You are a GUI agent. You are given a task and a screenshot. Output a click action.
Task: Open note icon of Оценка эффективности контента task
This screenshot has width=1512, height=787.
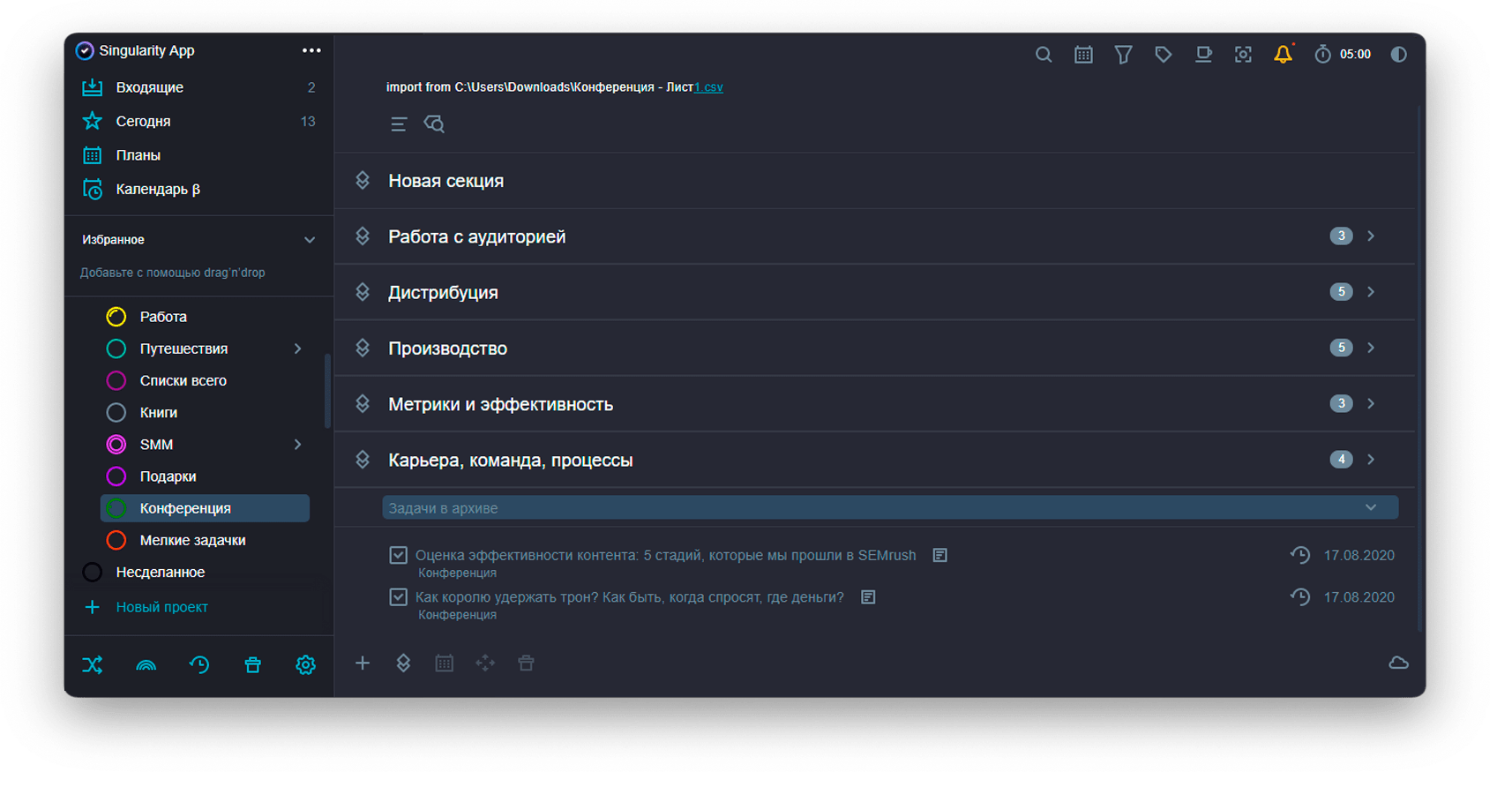(940, 556)
